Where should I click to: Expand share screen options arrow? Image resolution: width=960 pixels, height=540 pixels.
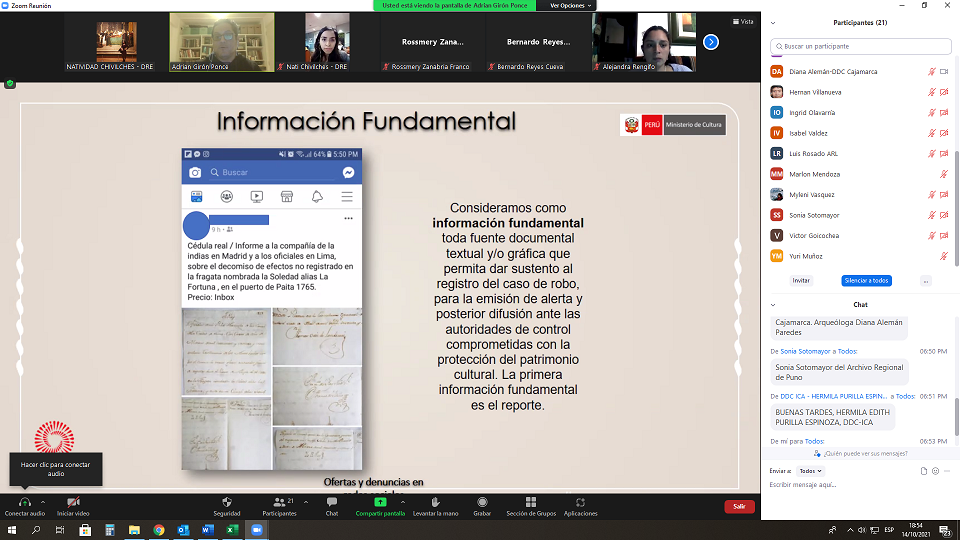(403, 502)
